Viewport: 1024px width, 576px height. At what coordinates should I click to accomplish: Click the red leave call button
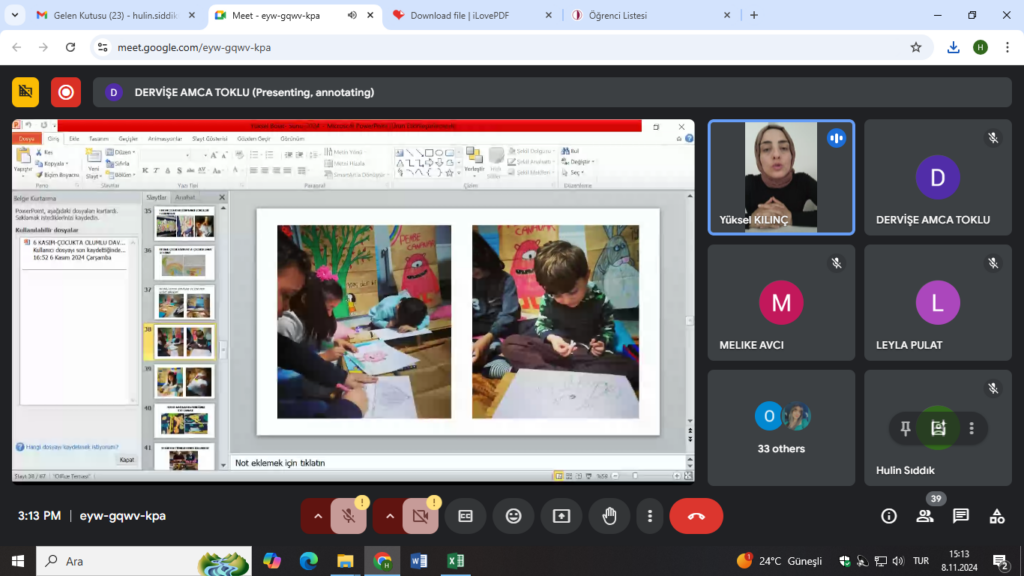pyautogui.click(x=696, y=516)
